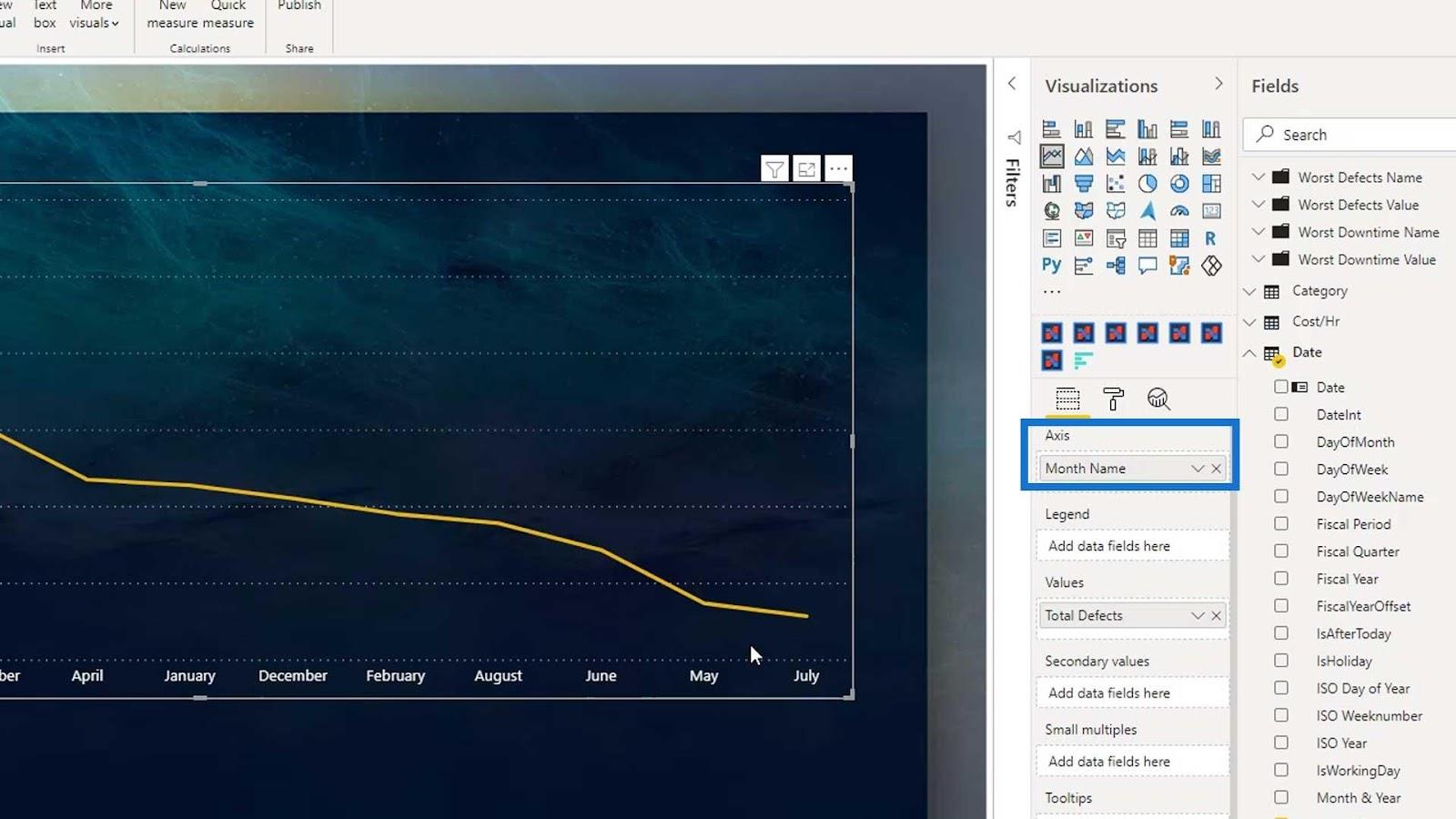This screenshot has width=1456, height=819.
Task: Collapse the Visualizations pane with chevron
Action: (1218, 84)
